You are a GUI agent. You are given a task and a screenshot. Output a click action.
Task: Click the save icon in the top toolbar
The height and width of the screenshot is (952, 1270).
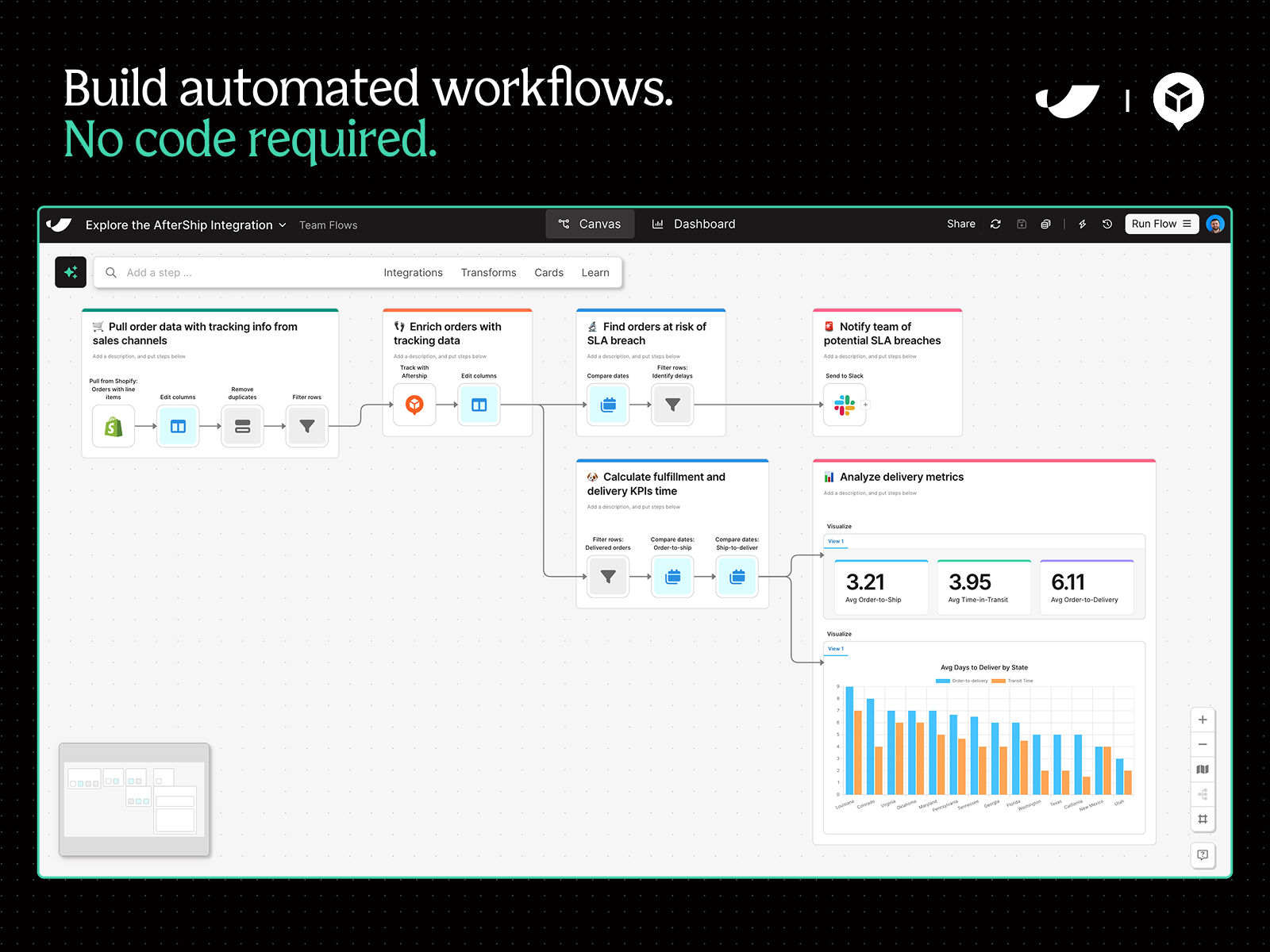coord(1022,224)
